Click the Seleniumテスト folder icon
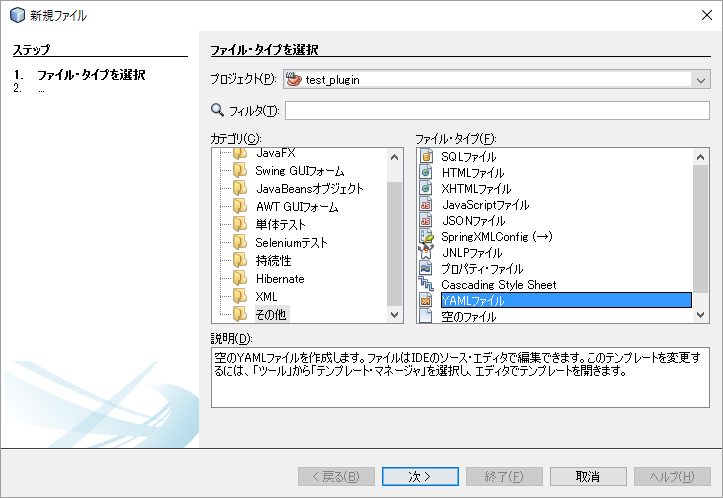This screenshot has height=498, width=723. (x=240, y=243)
